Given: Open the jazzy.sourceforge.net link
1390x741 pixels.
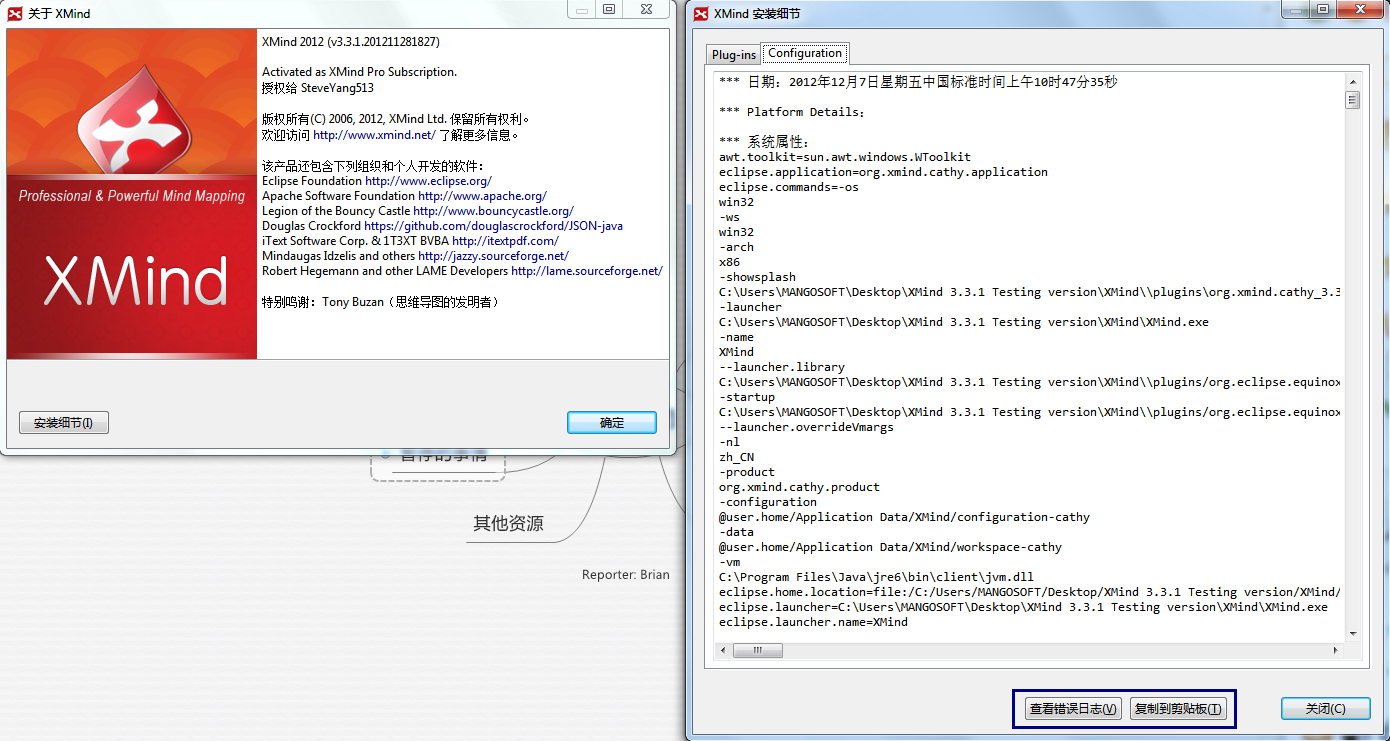Looking at the screenshot, I should [493, 256].
